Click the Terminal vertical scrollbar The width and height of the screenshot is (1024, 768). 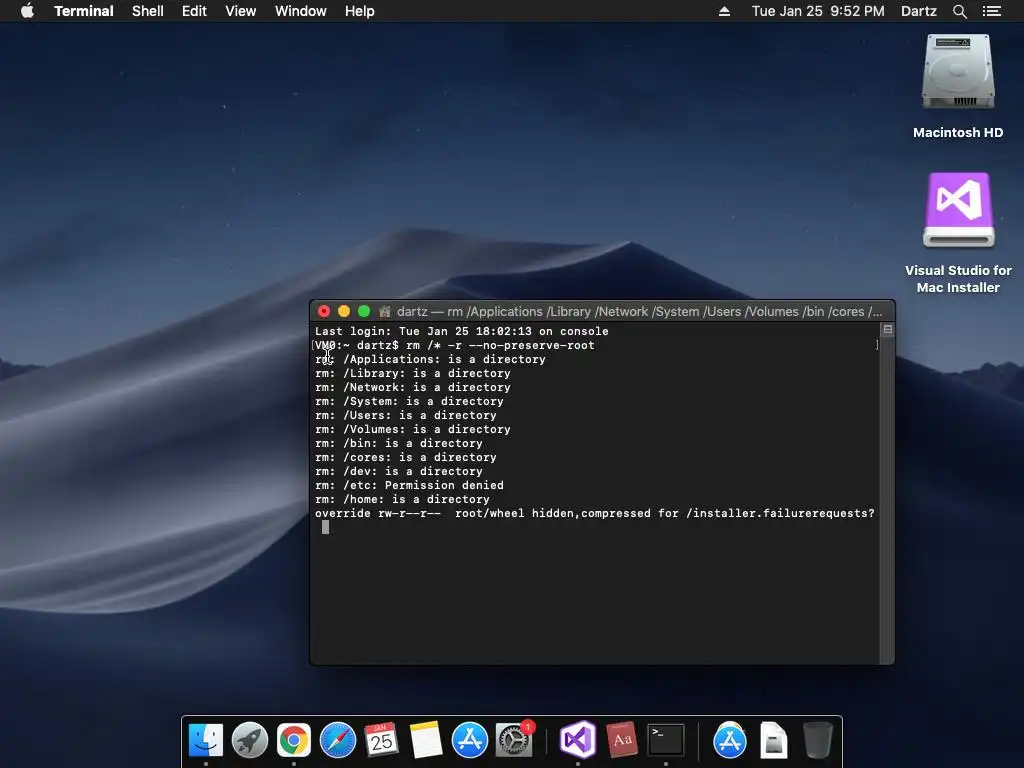click(887, 500)
